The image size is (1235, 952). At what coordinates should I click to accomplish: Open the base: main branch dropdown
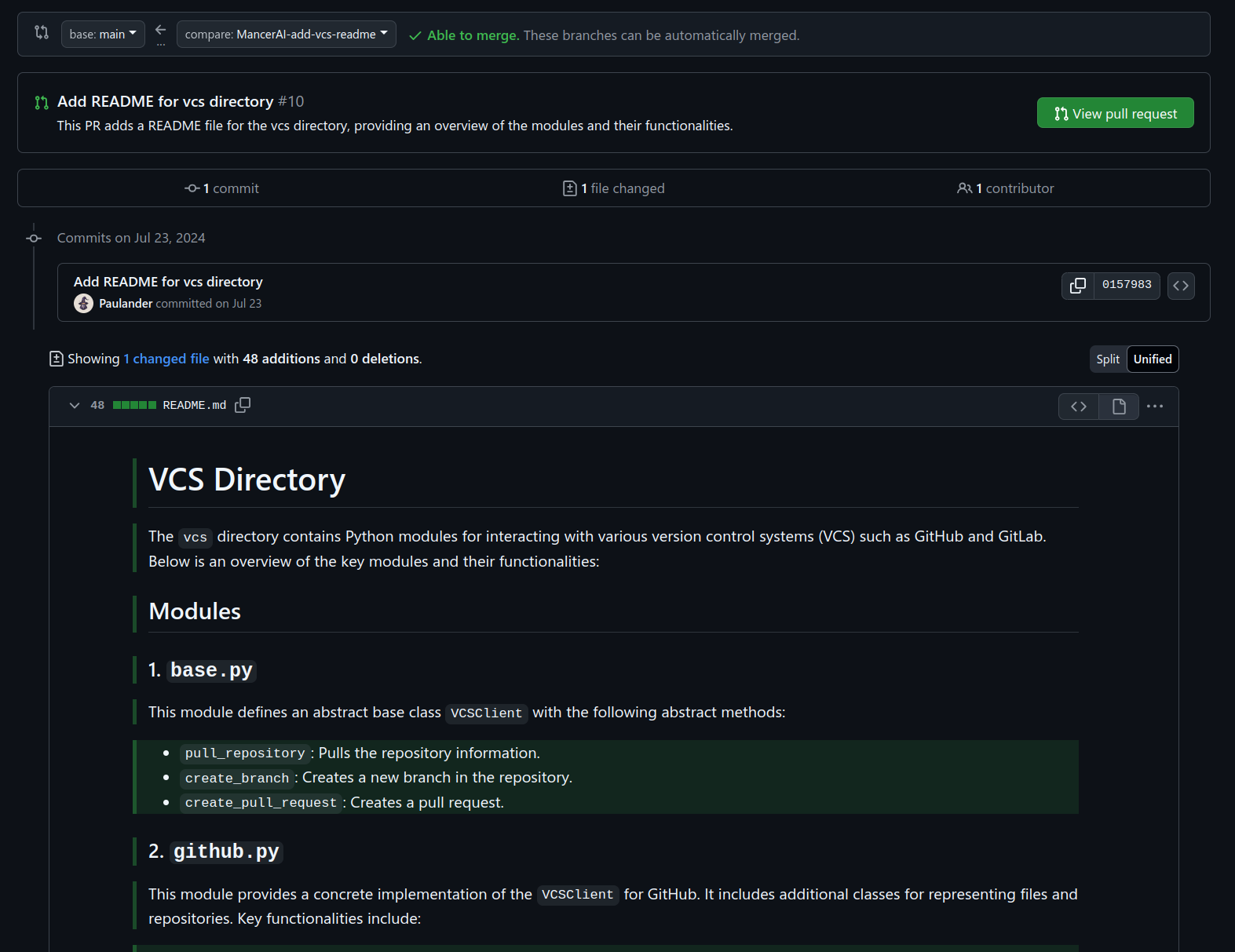[x=103, y=35]
